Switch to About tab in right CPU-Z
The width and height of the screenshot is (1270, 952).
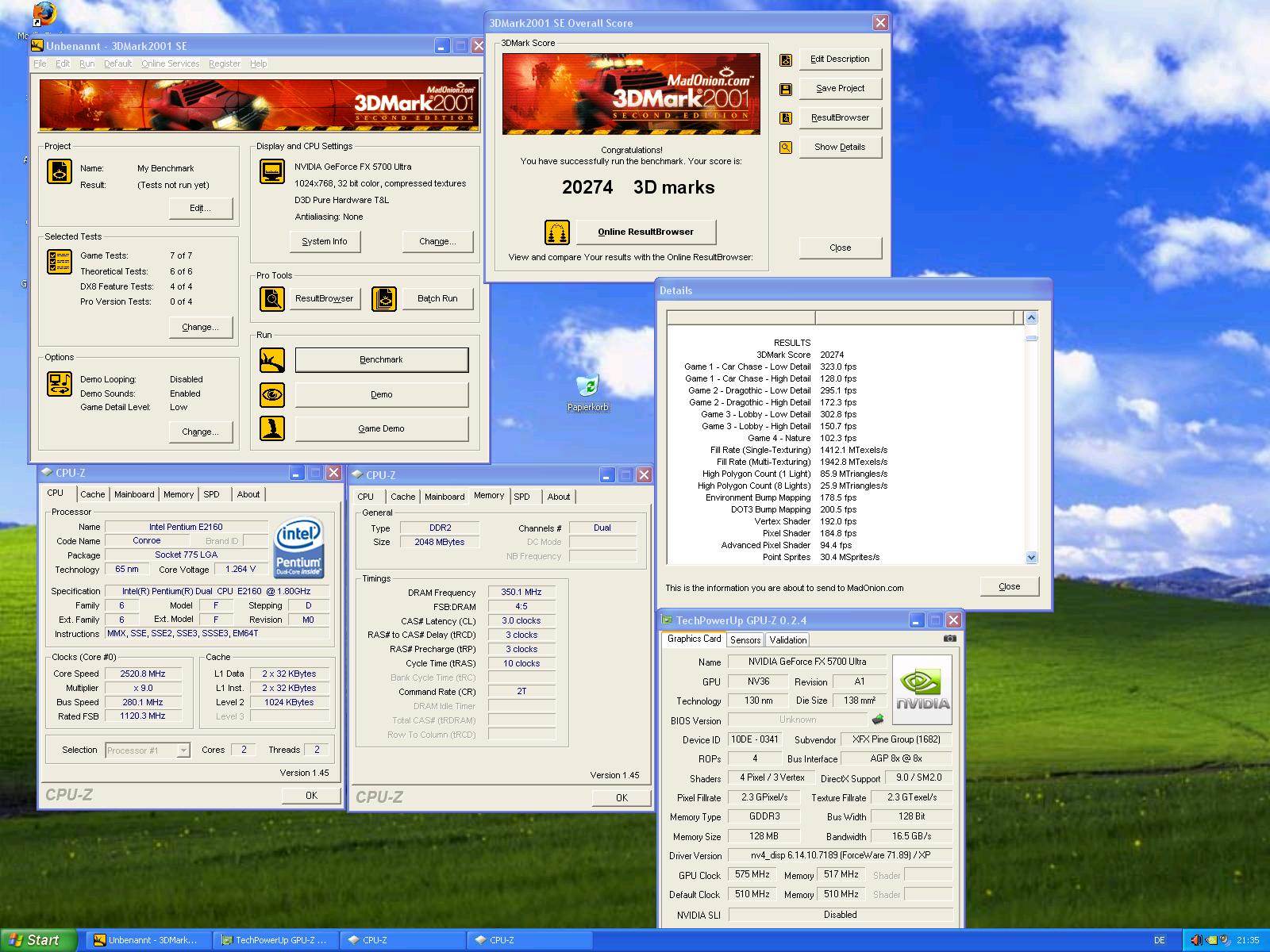coord(559,497)
